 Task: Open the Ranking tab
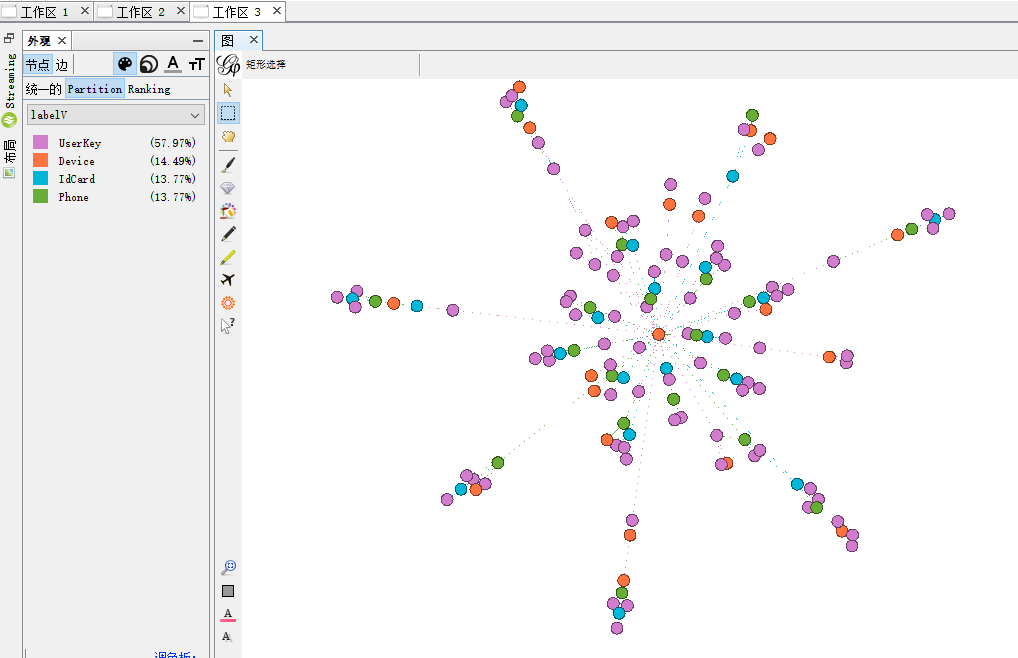(x=149, y=89)
